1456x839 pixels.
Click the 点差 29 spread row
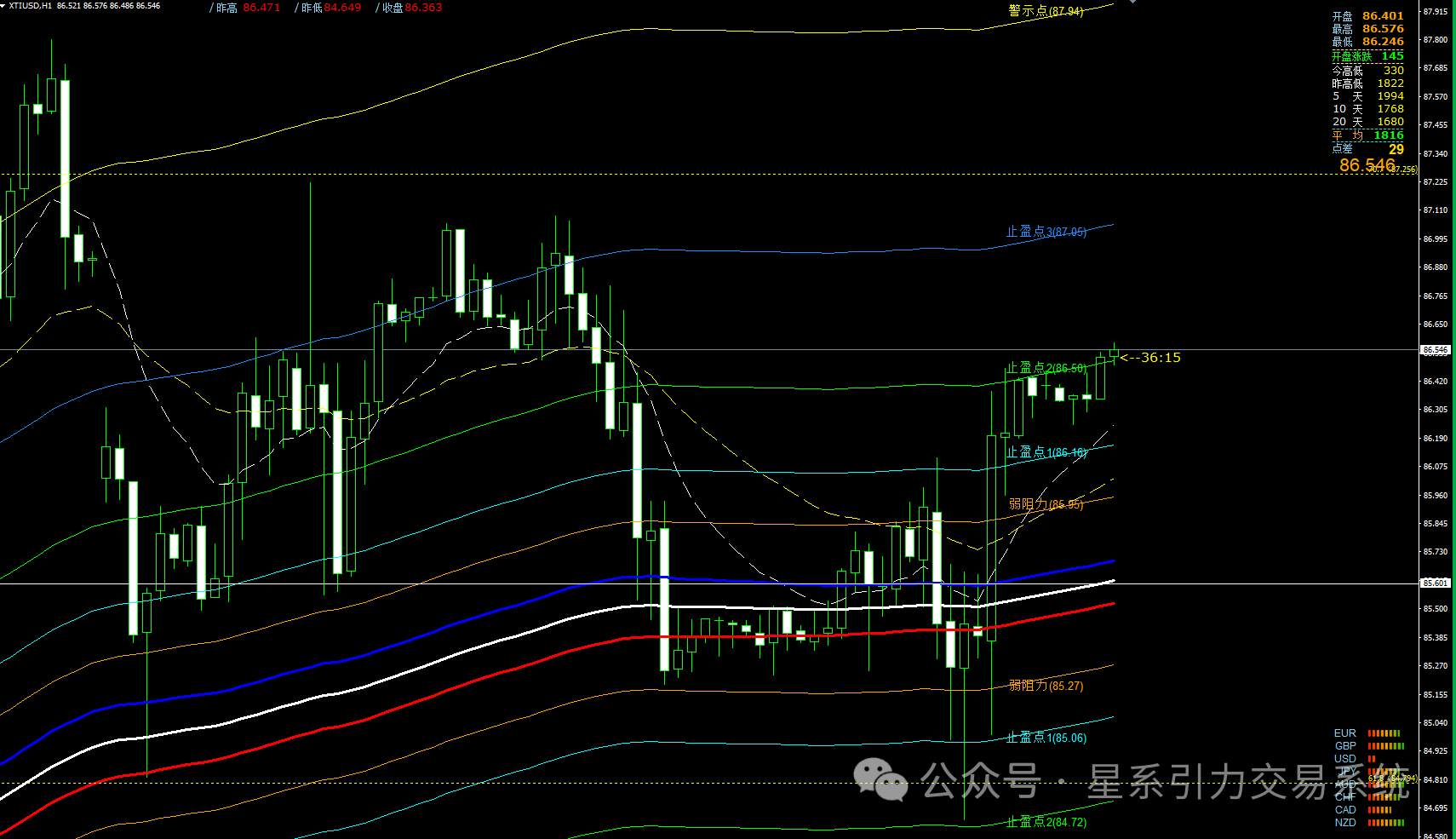pos(1368,149)
